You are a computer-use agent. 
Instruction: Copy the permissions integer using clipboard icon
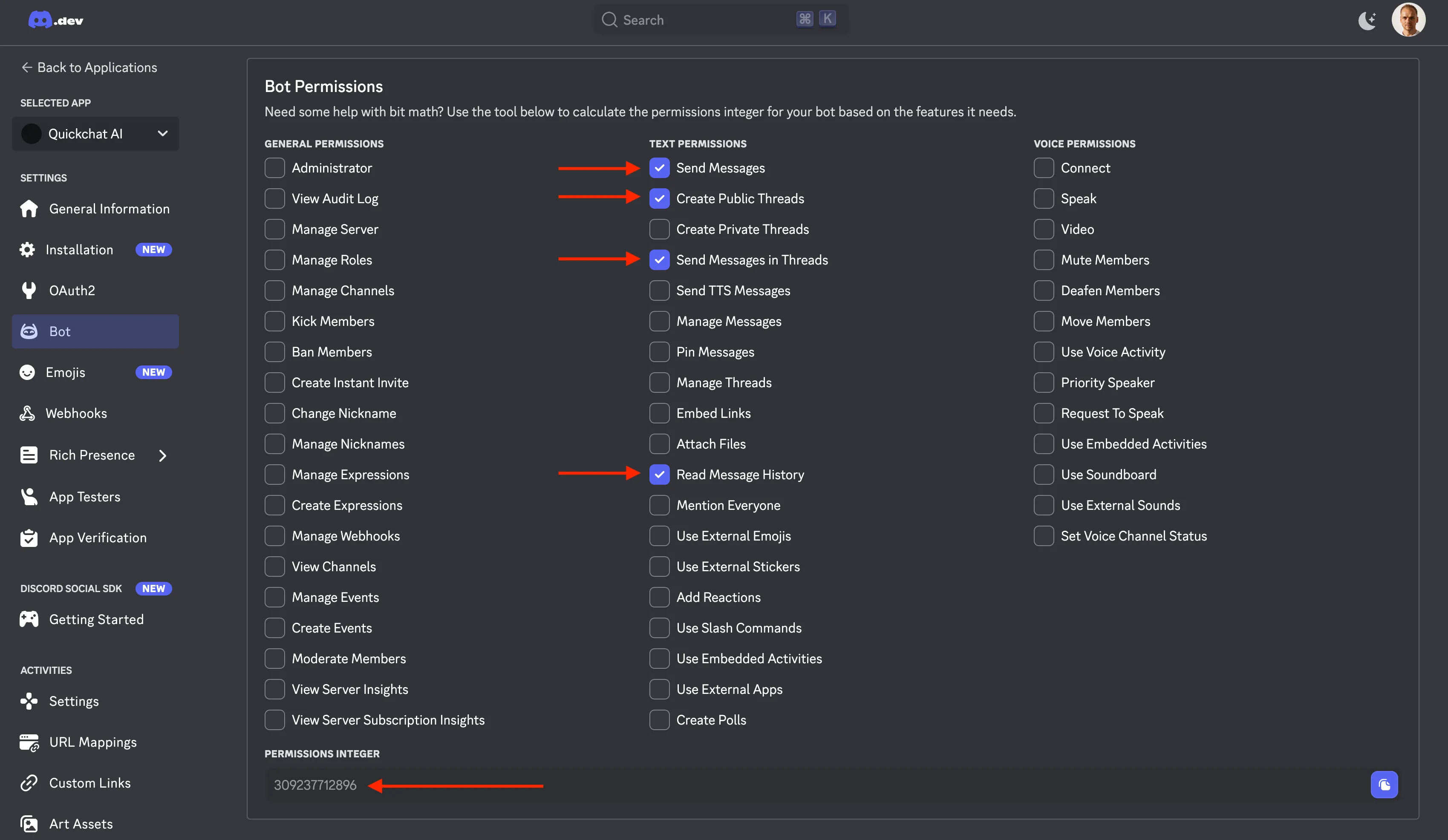pyautogui.click(x=1385, y=785)
